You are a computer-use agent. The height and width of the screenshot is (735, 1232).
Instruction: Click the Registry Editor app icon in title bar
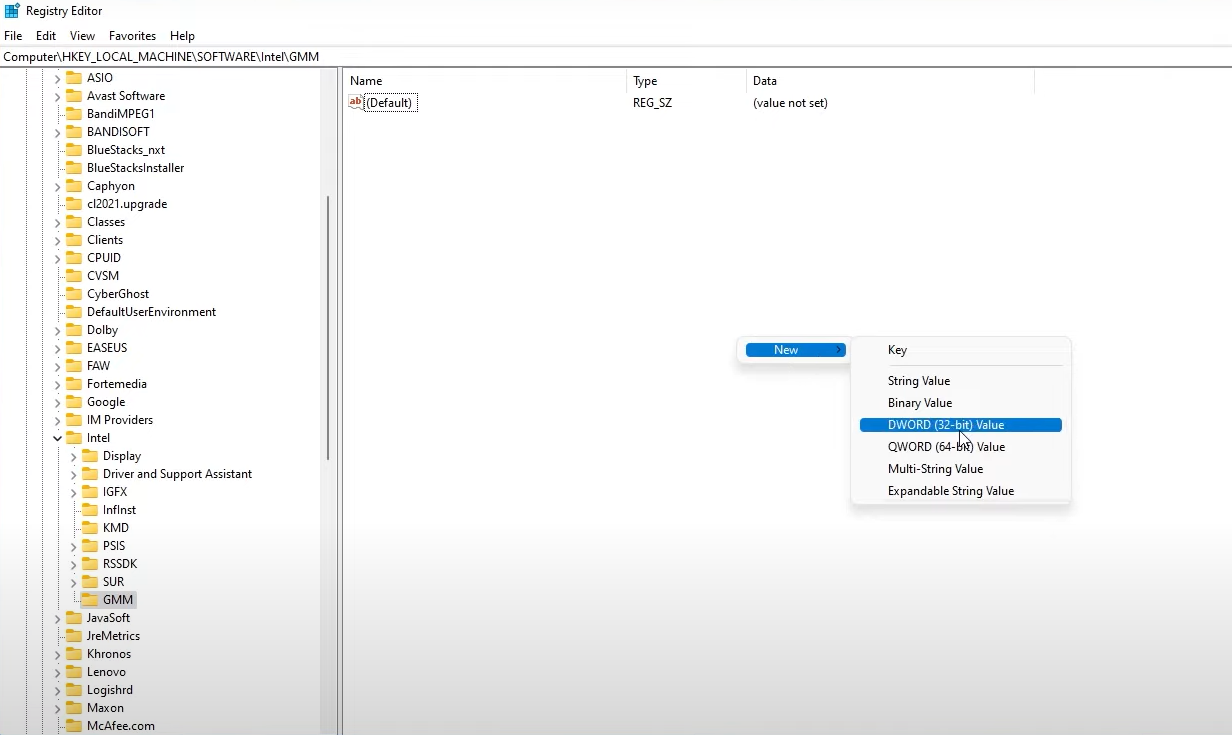click(x=12, y=11)
